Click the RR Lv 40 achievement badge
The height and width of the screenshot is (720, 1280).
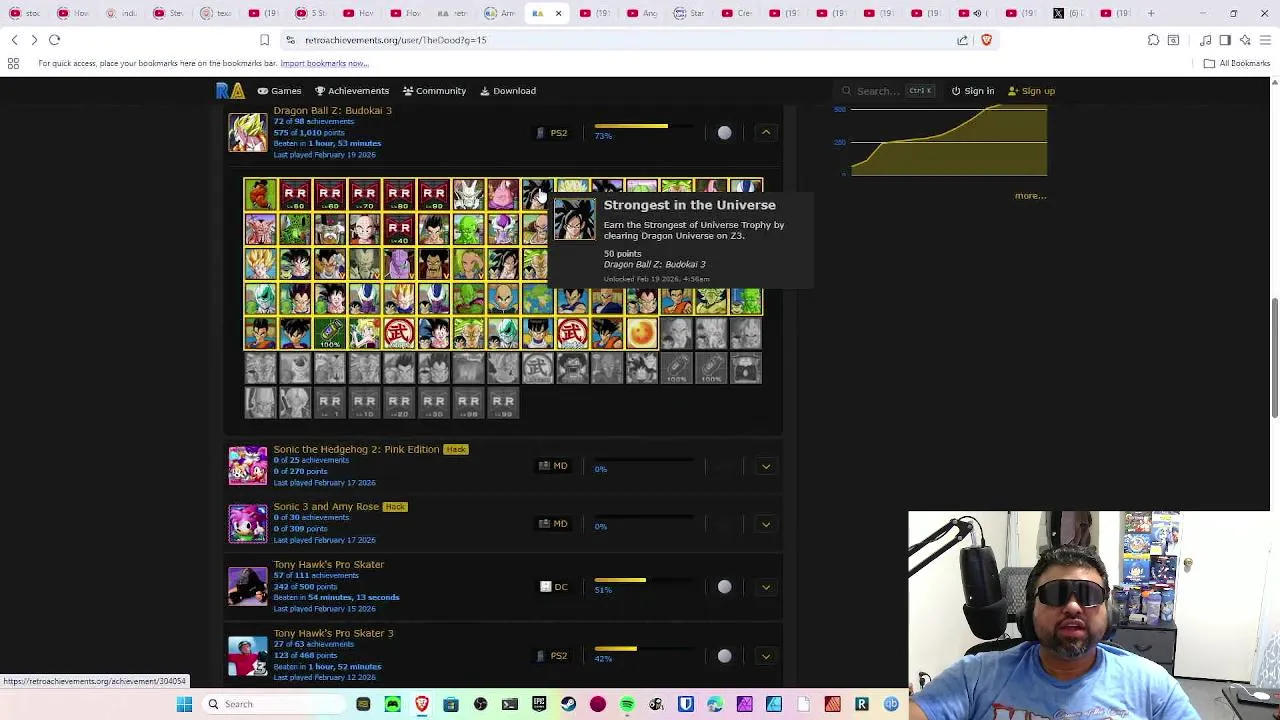(399, 229)
